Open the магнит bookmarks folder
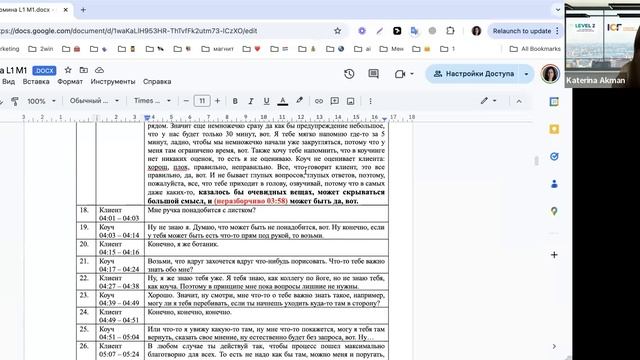640x360 pixels. point(218,49)
